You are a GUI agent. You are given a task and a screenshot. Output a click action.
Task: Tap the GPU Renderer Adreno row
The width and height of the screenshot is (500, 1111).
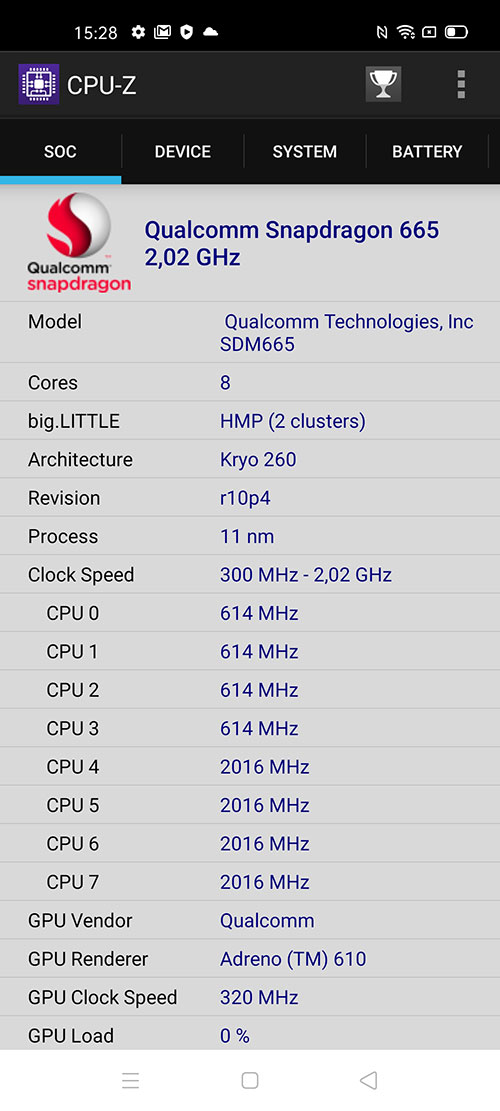pyautogui.click(x=250, y=959)
